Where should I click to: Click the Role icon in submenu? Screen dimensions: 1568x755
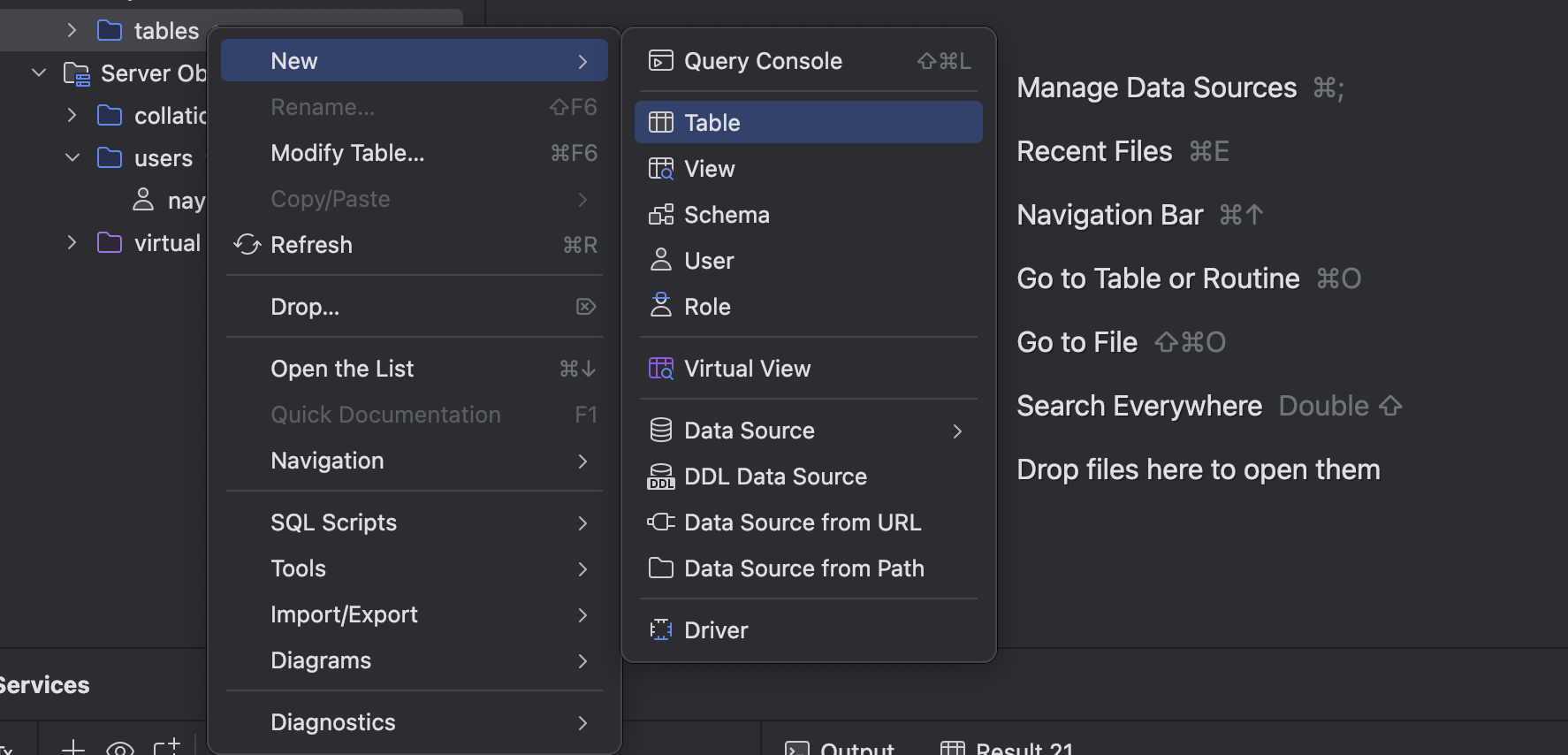point(660,307)
